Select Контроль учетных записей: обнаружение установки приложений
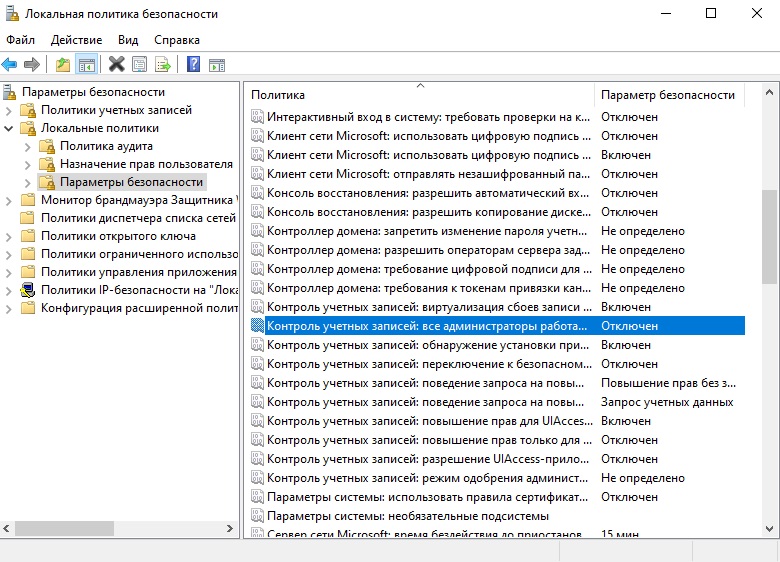Image resolution: width=780 pixels, height=562 pixels. tap(428, 345)
